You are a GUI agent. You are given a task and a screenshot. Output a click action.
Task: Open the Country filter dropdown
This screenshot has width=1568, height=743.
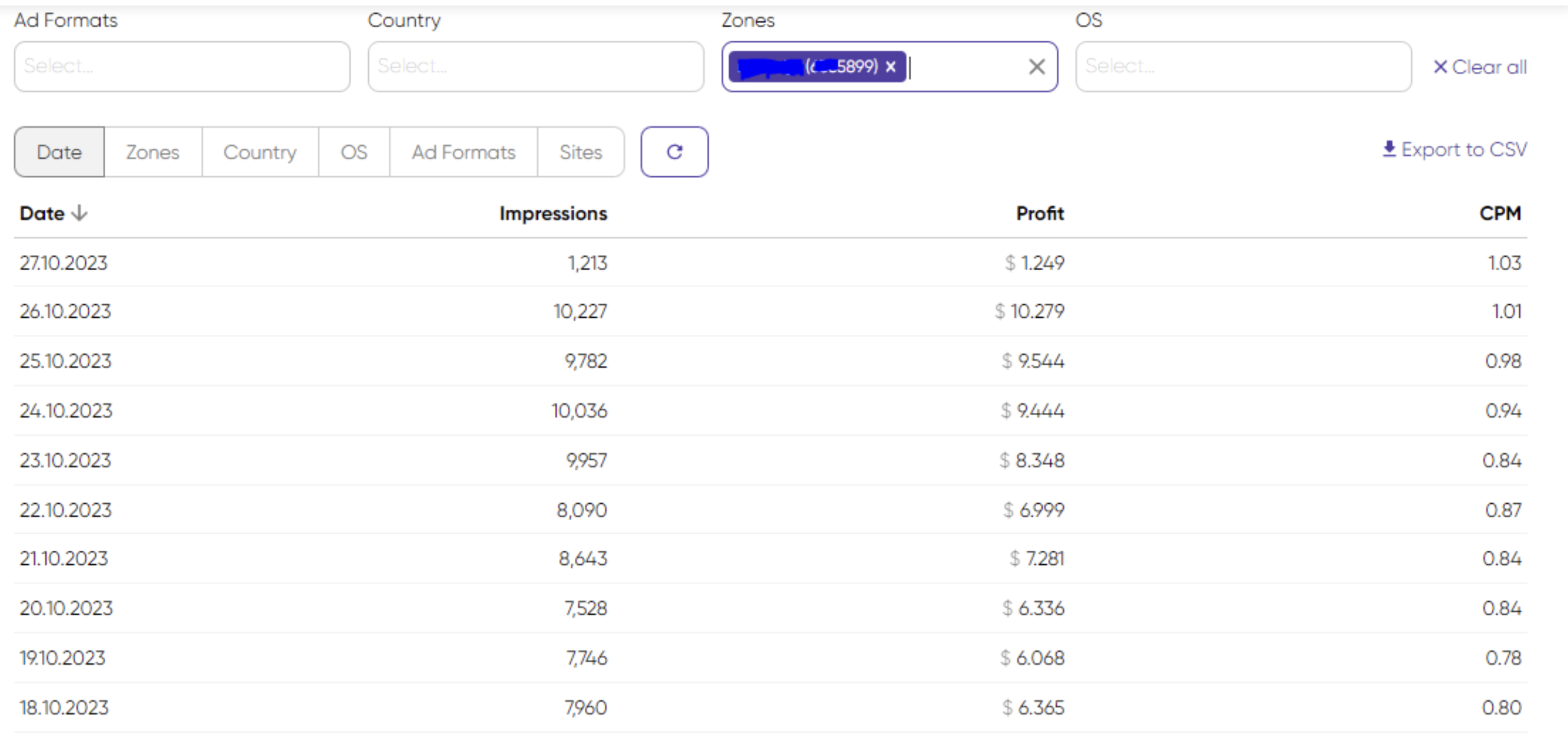[x=535, y=66]
